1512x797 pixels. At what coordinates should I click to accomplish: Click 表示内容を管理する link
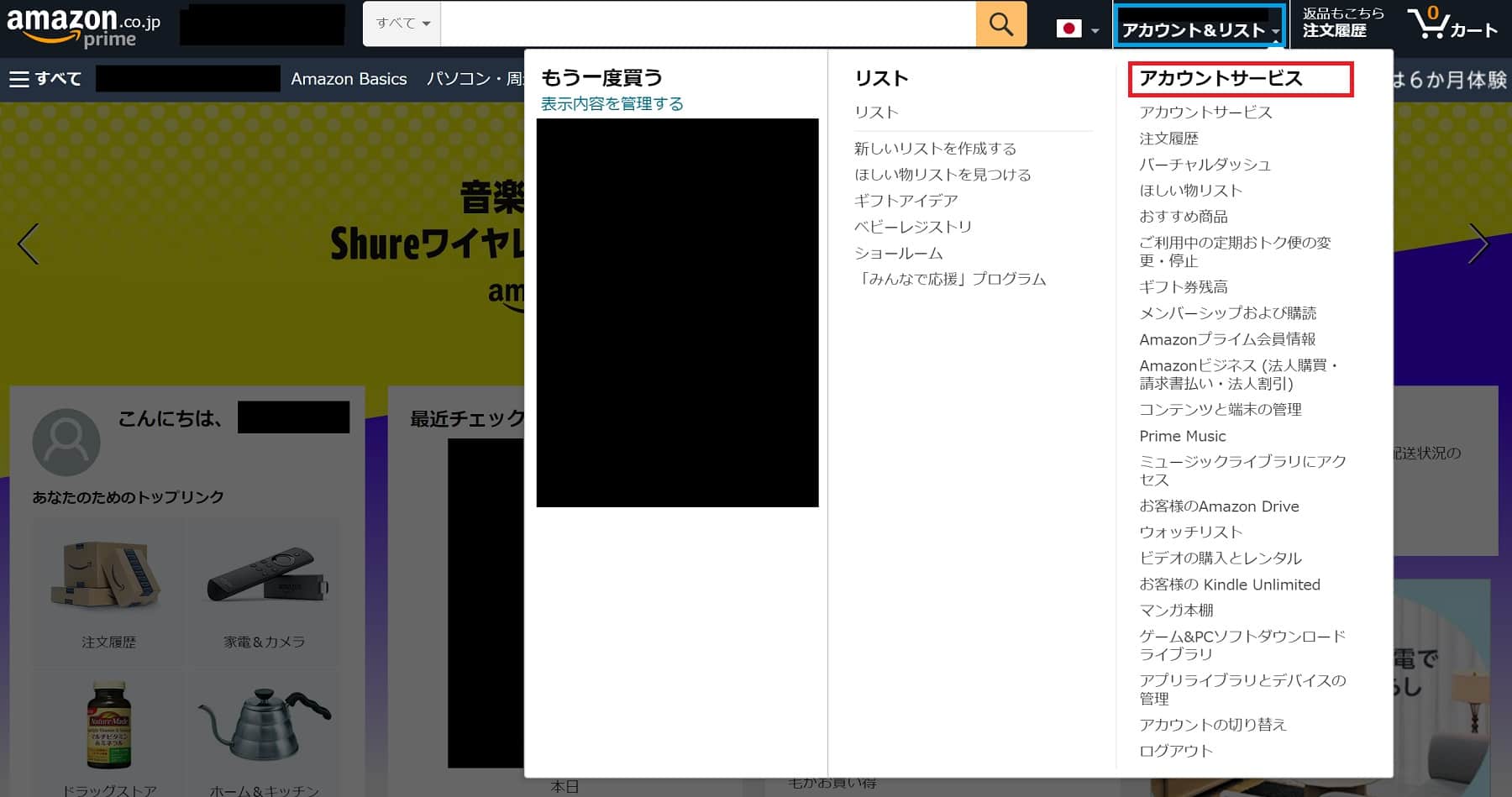coord(612,103)
